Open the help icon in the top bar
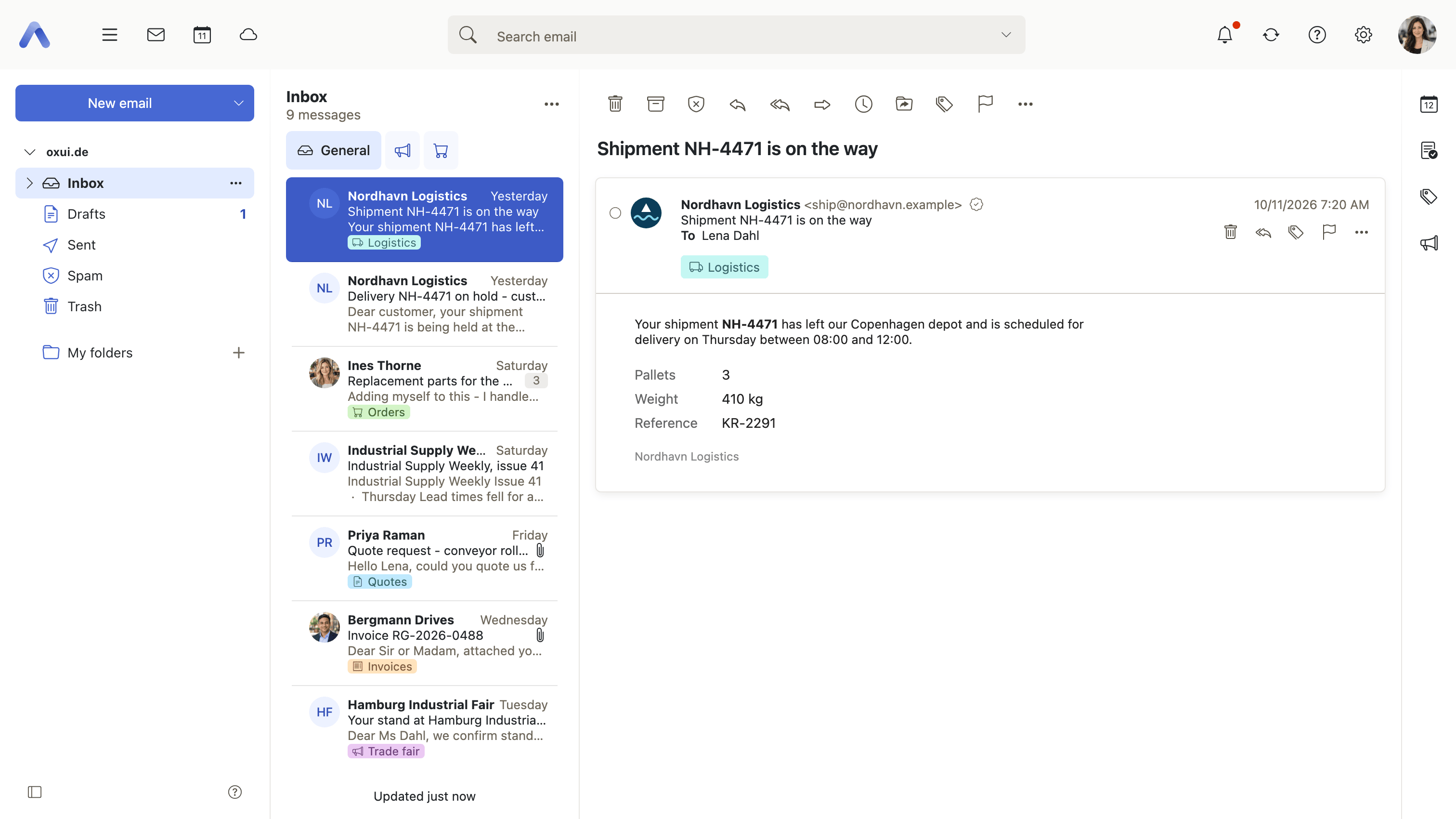1456x819 pixels. click(1317, 35)
